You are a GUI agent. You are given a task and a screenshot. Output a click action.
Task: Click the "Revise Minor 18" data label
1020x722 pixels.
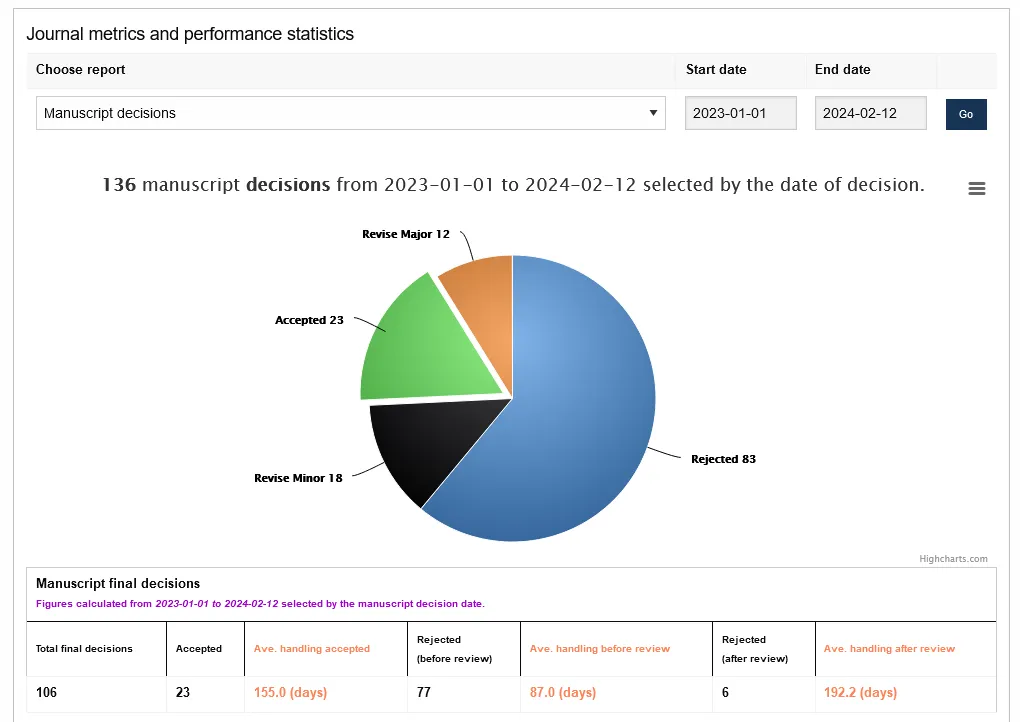tap(298, 478)
